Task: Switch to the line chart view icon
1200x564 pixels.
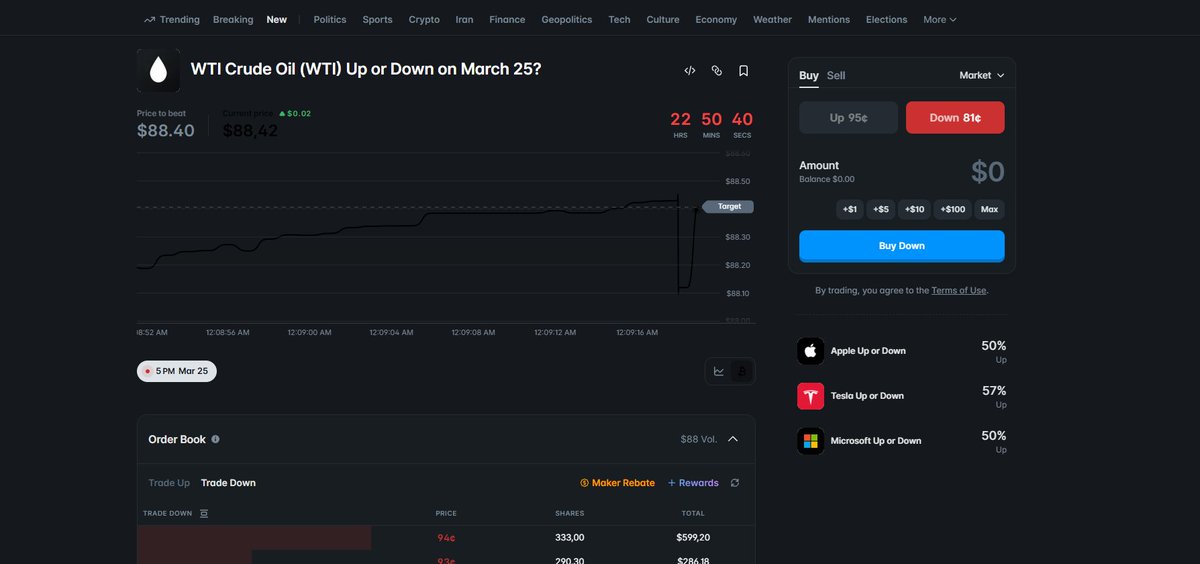Action: (718, 371)
